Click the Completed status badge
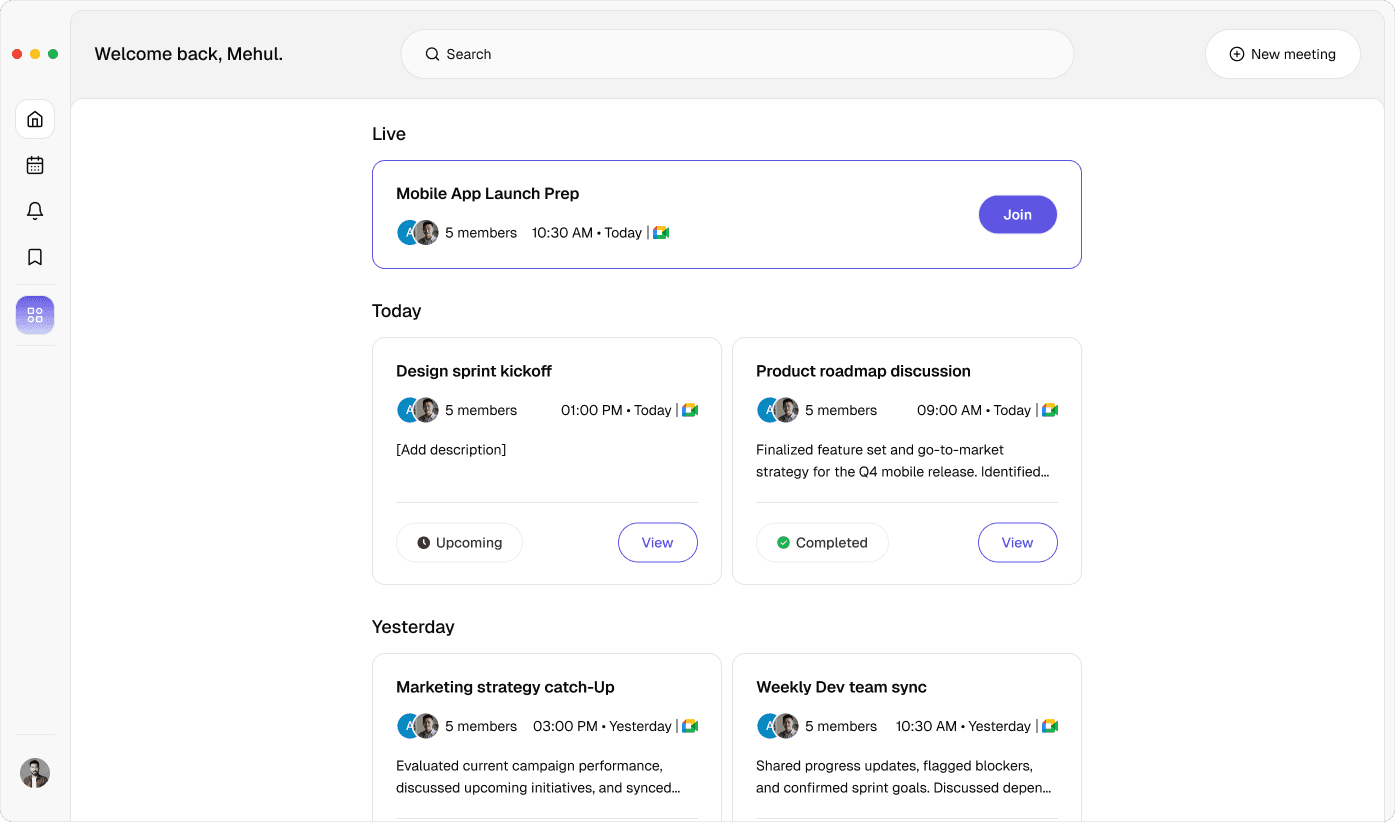 [x=822, y=543]
